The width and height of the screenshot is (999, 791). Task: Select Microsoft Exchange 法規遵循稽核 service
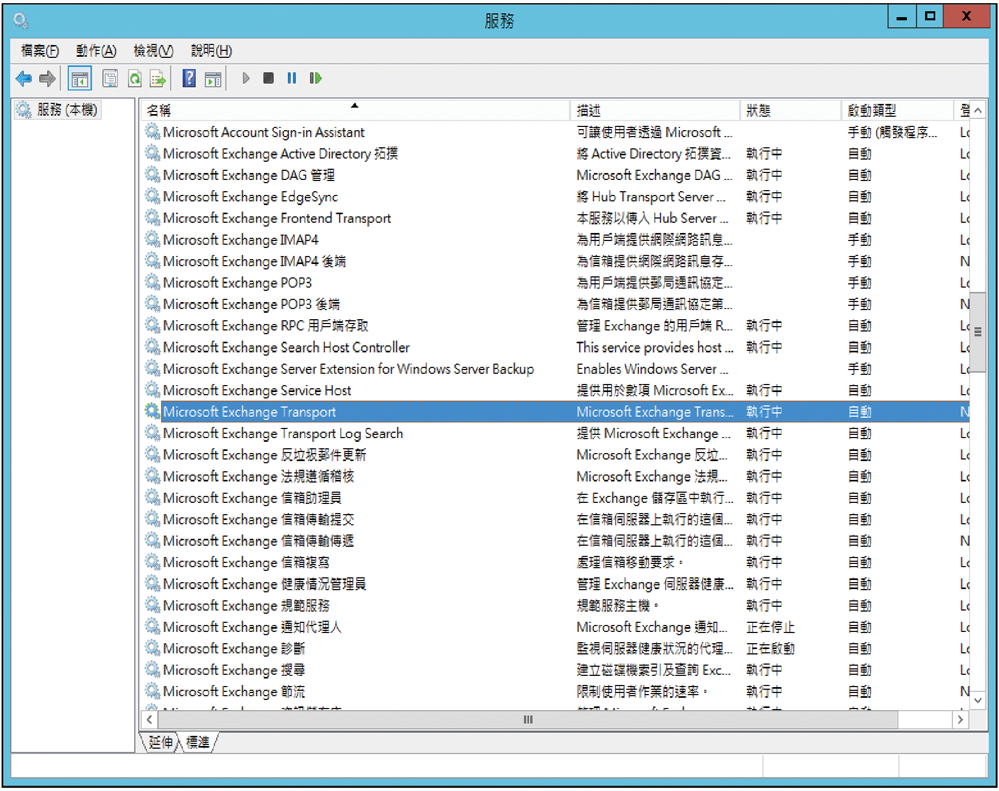coord(554,476)
